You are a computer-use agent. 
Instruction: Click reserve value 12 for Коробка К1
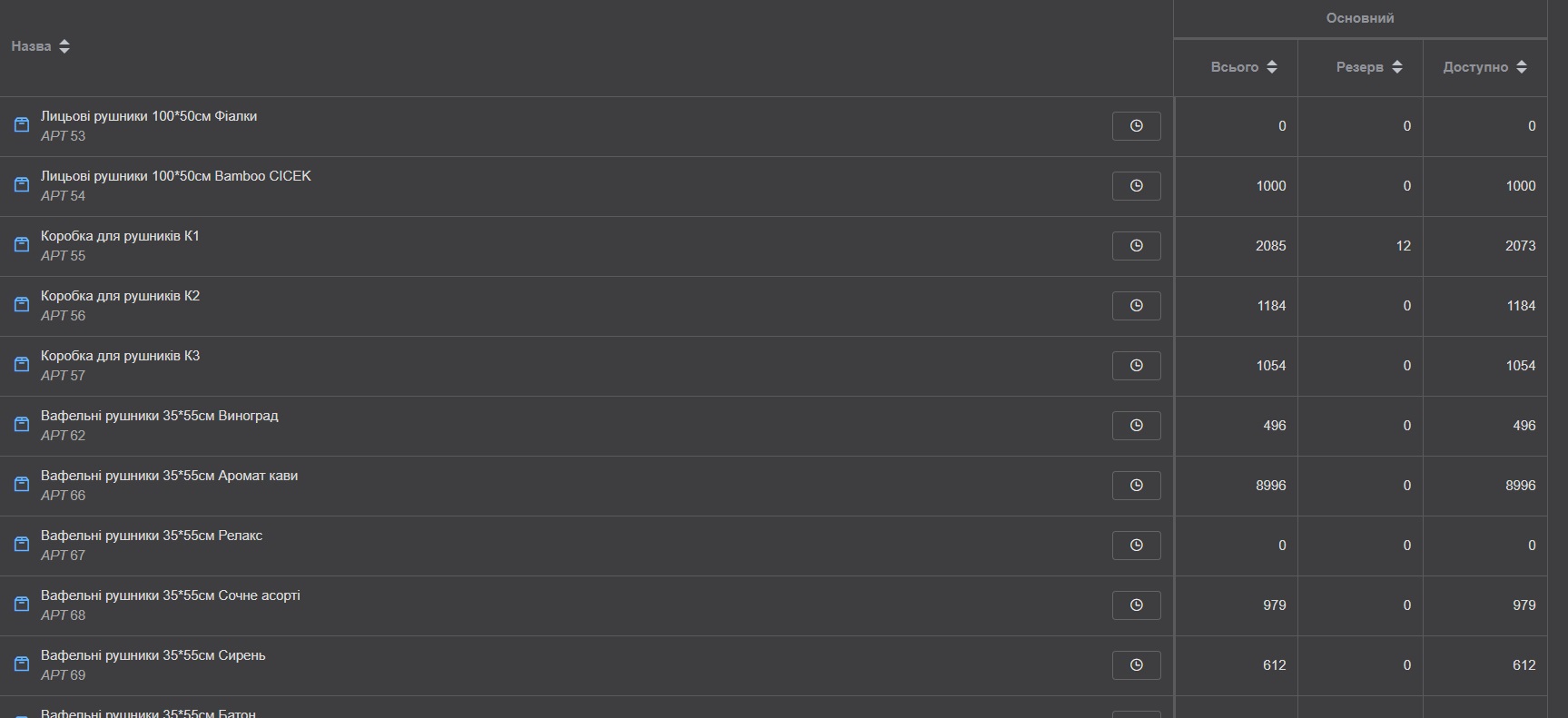1403,246
